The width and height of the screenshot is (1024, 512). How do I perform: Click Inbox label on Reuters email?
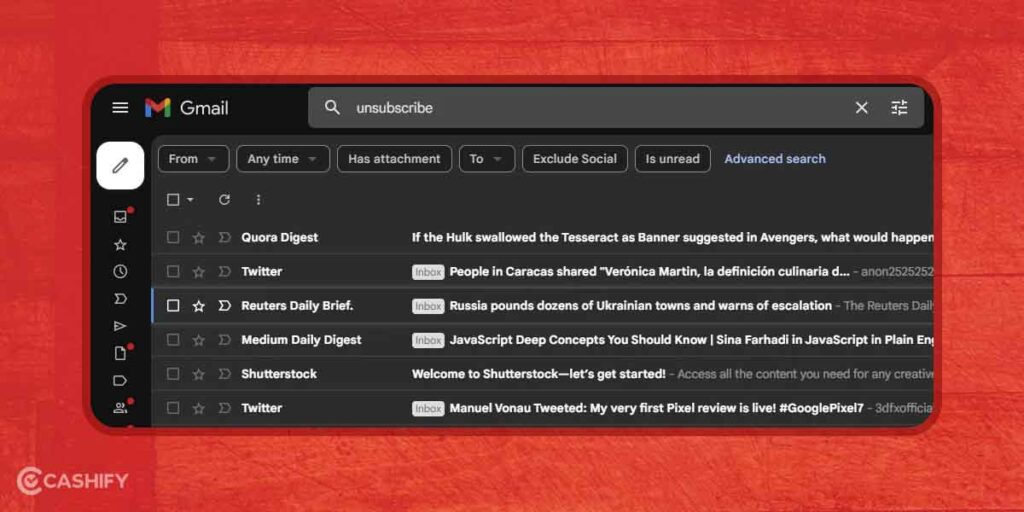(x=428, y=306)
